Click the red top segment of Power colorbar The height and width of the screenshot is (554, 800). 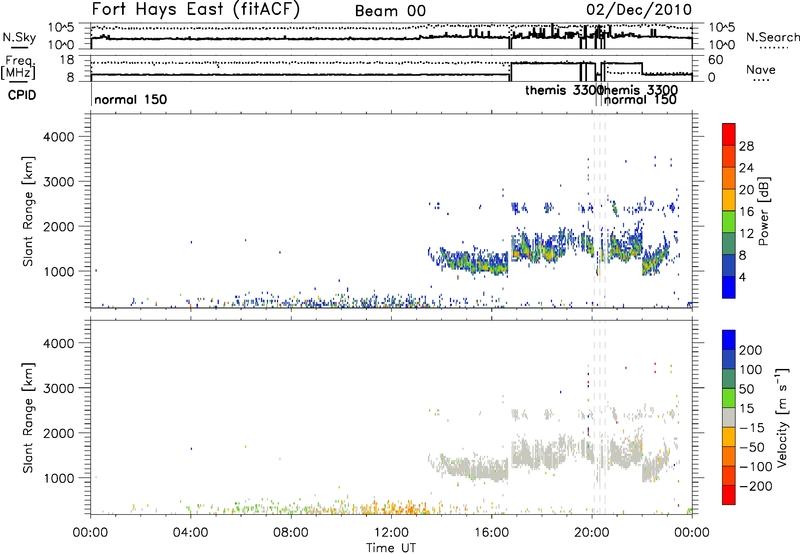pyautogui.click(x=729, y=134)
